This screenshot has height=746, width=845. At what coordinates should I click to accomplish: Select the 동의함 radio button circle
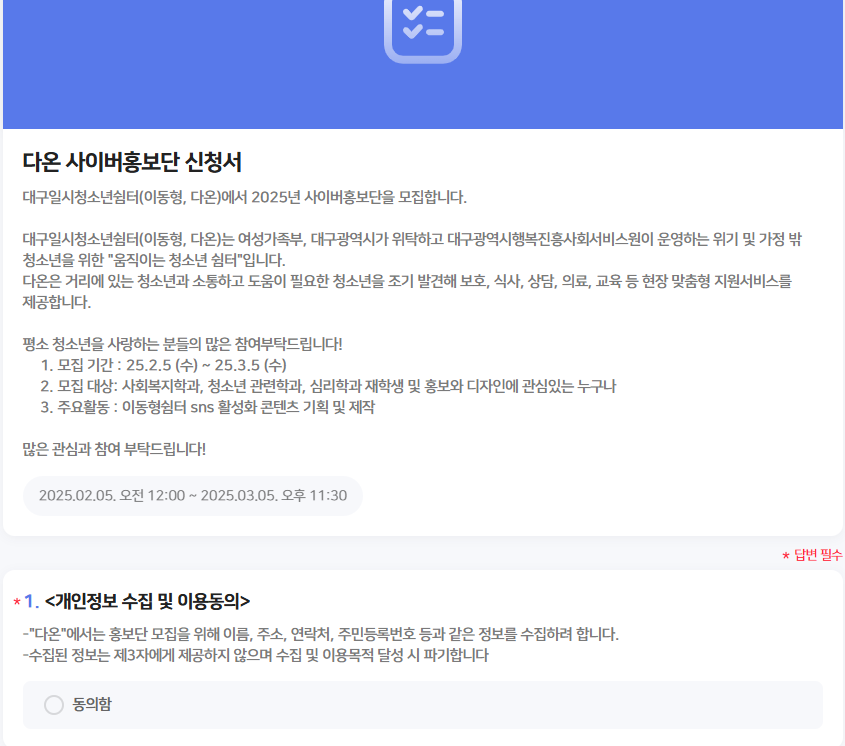point(54,705)
